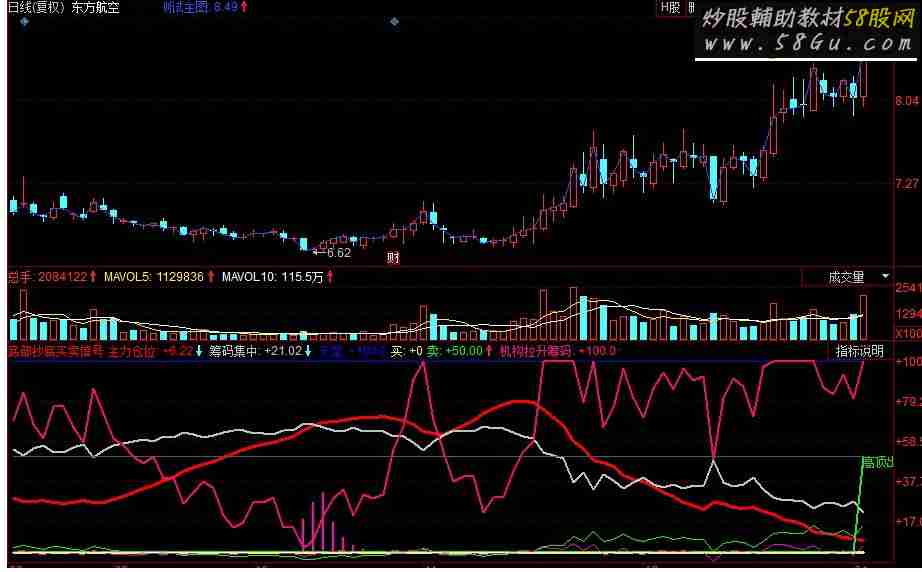The width and height of the screenshot is (922, 572).
Task: Click the 买: +0 indicator value
Action: coord(407,352)
